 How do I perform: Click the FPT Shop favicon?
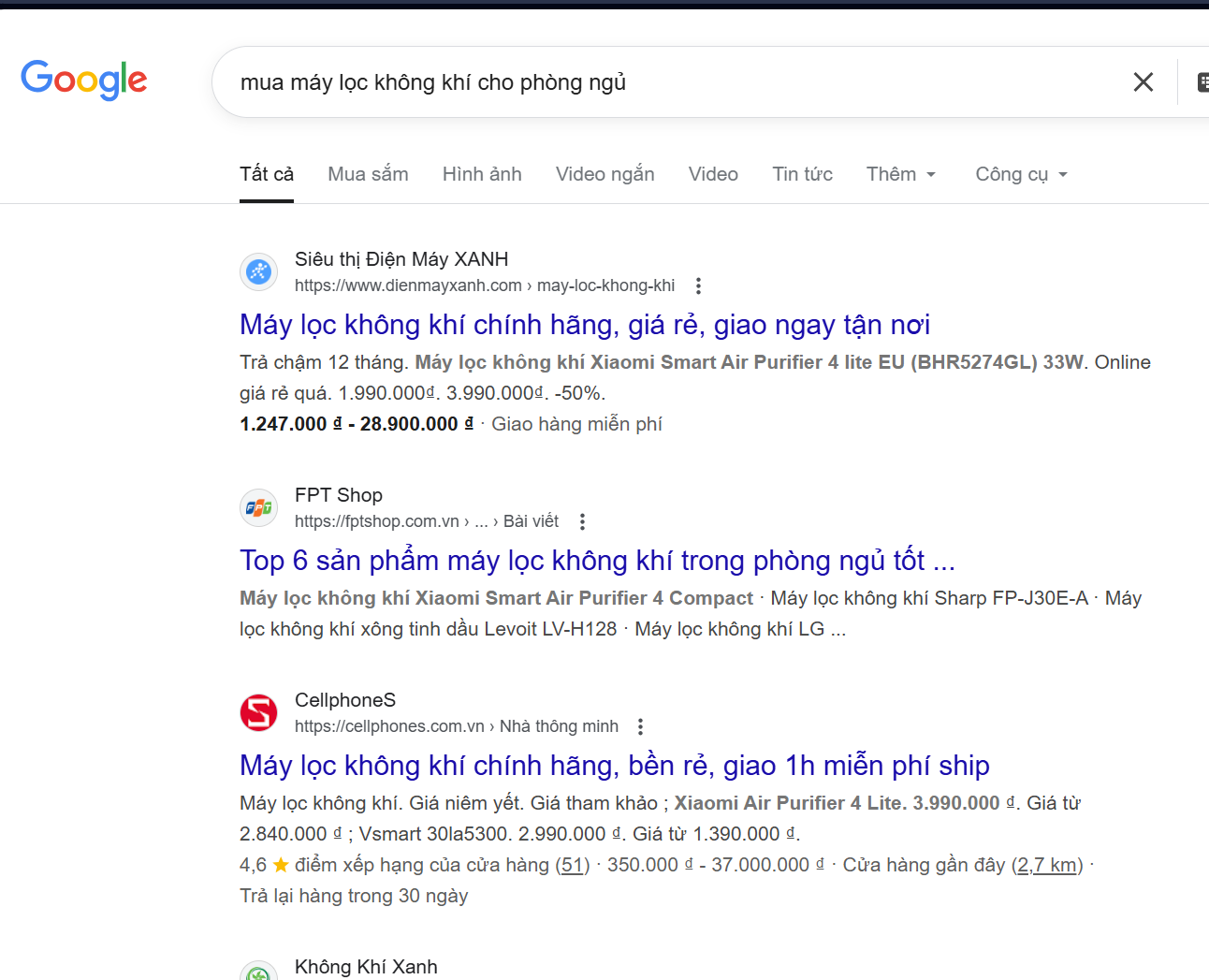259,508
